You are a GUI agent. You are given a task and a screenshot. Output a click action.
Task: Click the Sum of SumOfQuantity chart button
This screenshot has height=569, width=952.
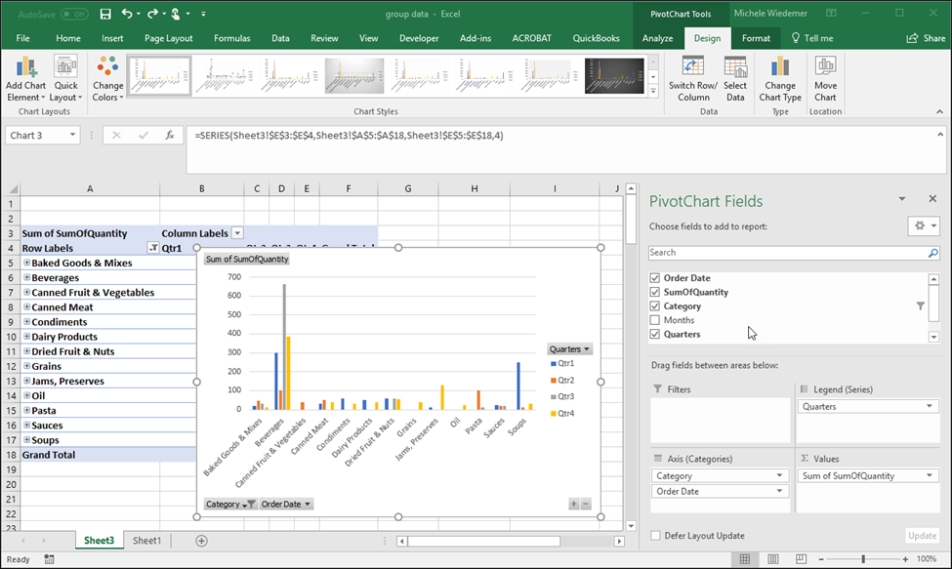(247, 259)
